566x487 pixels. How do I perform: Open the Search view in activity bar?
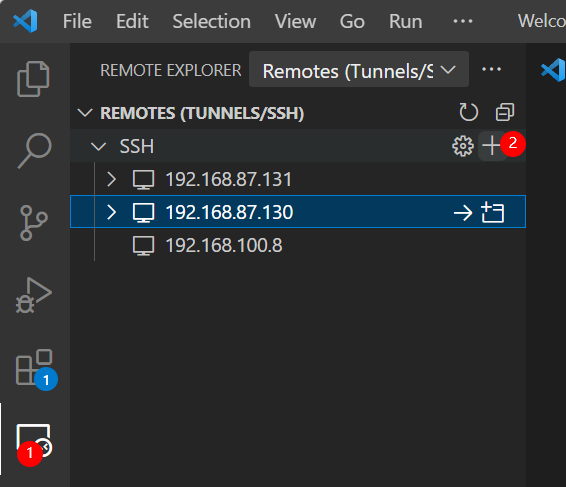tap(35, 151)
